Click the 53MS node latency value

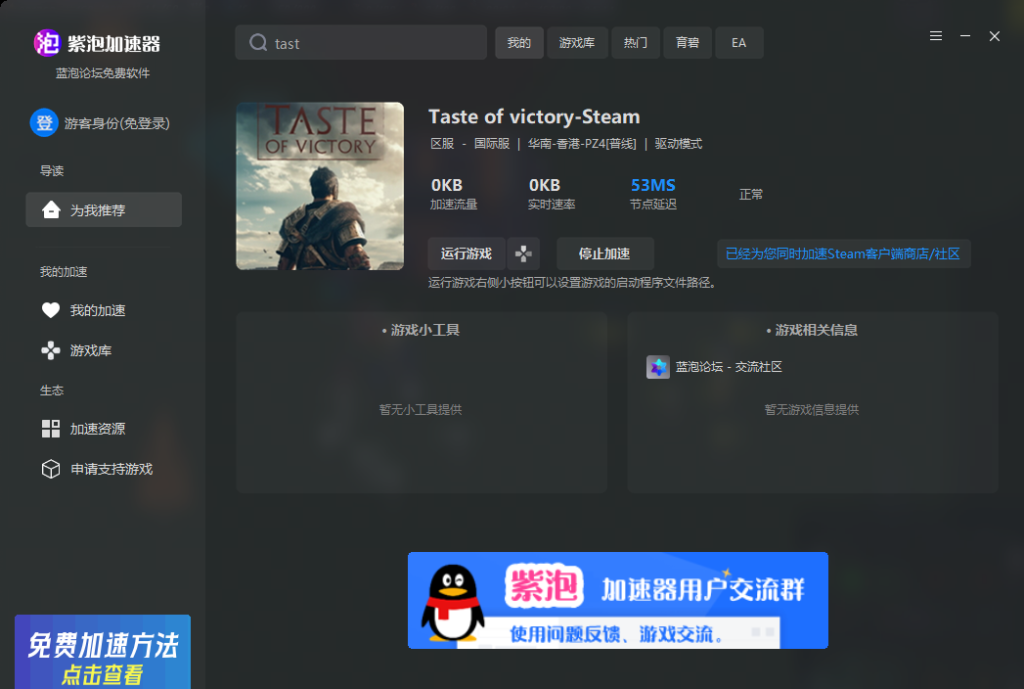pos(653,185)
